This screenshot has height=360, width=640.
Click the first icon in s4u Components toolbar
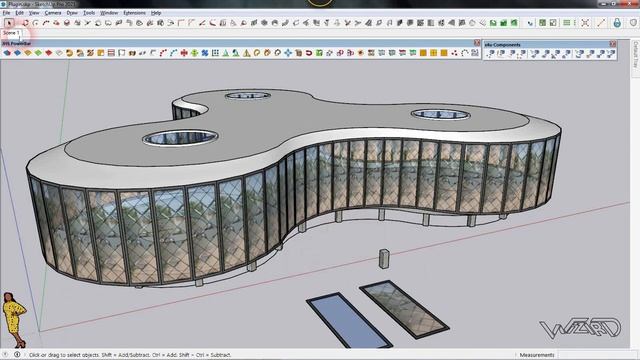490,53
